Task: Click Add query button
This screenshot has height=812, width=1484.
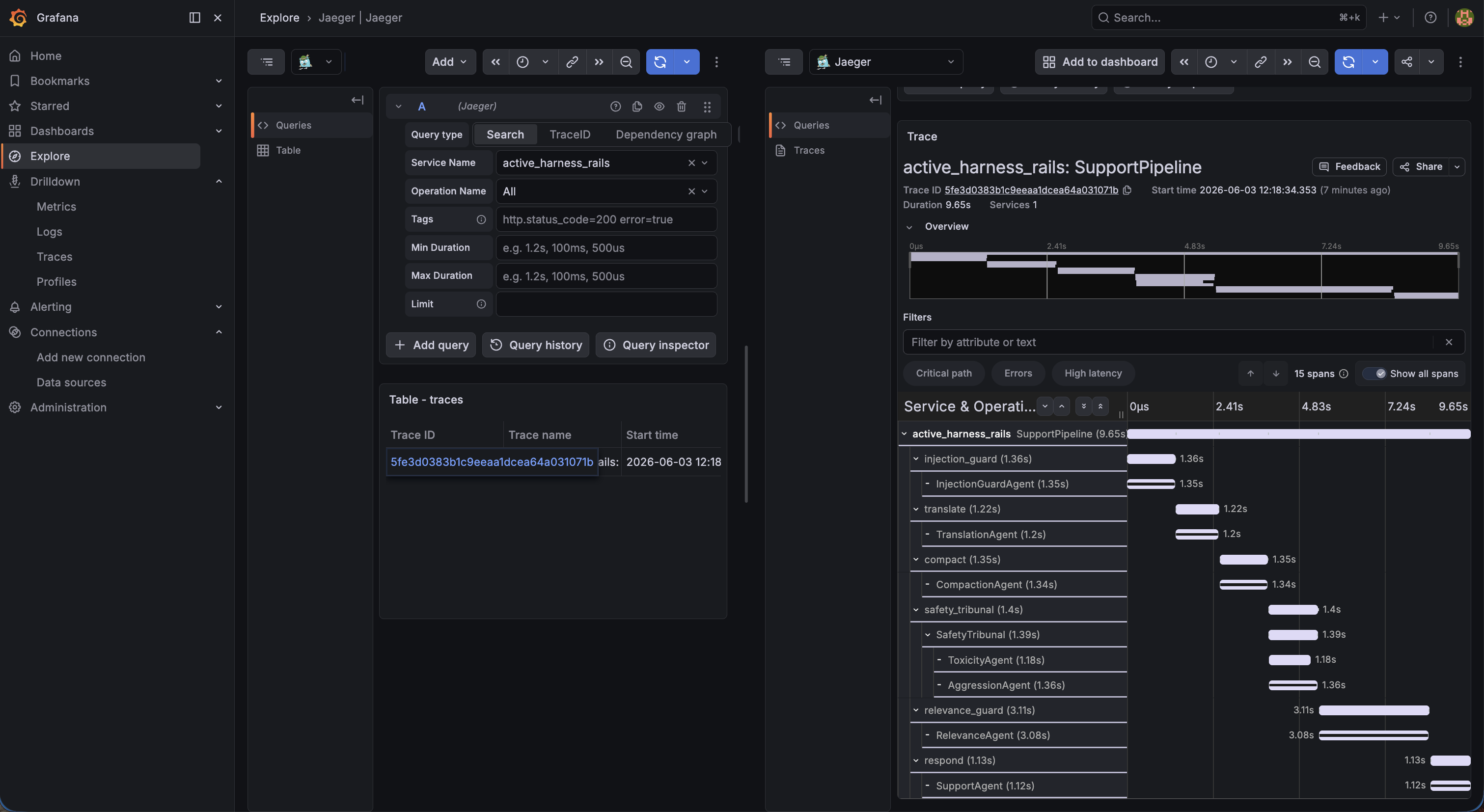Action: click(x=431, y=345)
